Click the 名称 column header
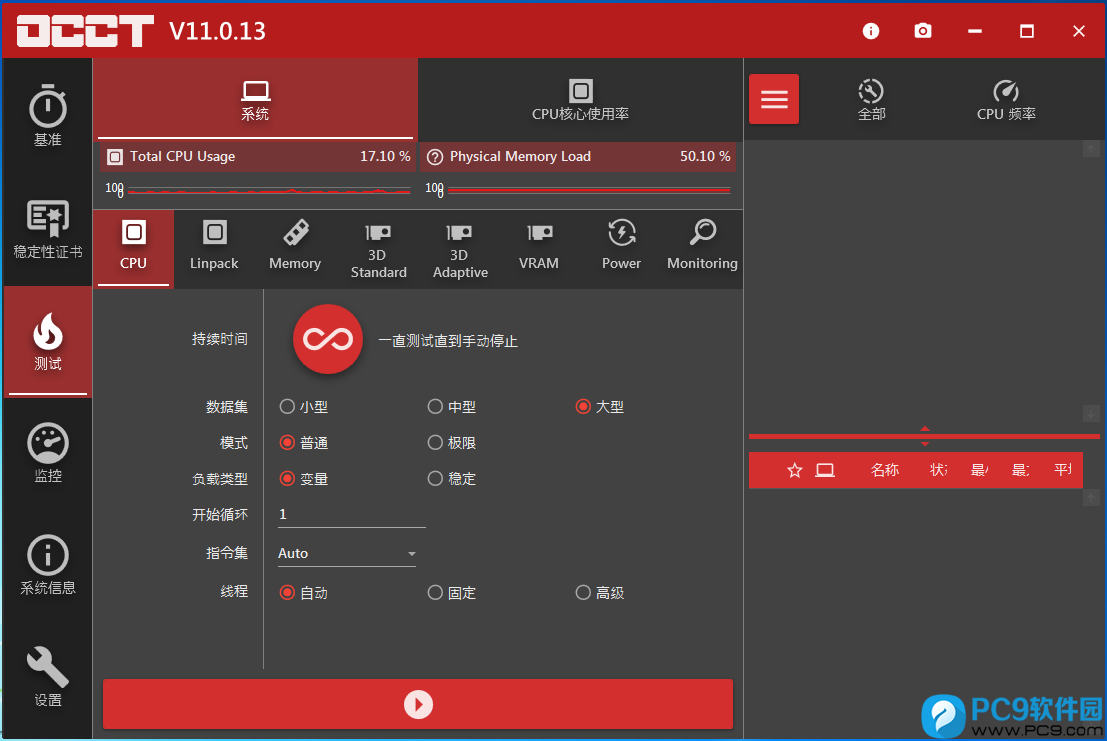1107x741 pixels. pos(885,470)
